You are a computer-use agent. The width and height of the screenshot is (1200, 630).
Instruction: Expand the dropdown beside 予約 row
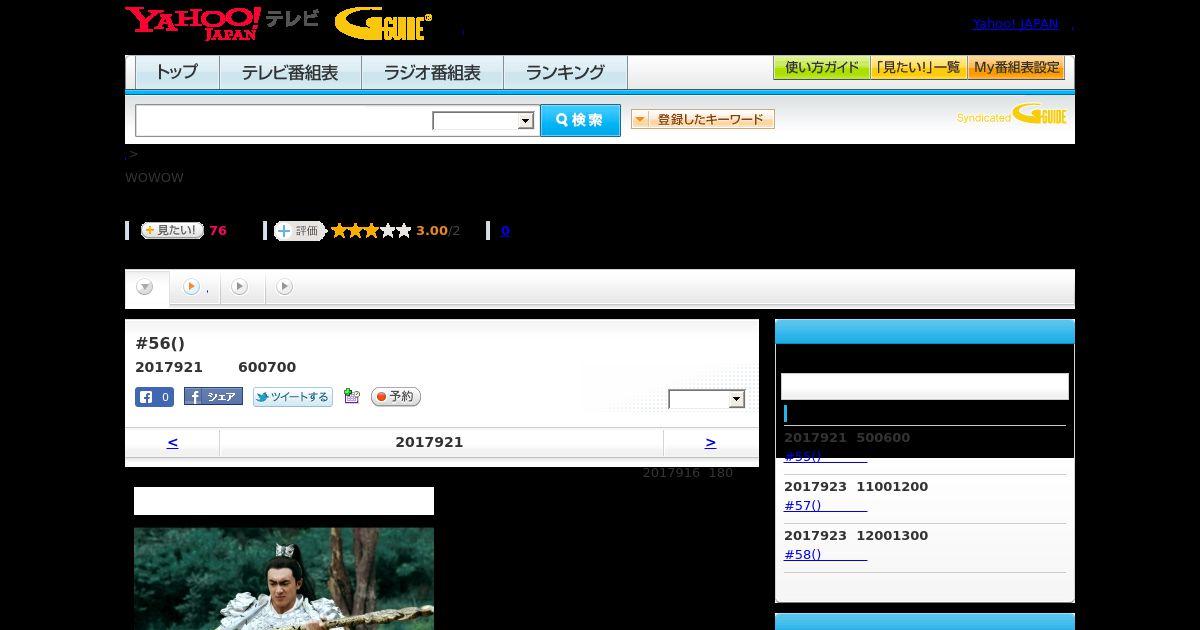tap(707, 399)
